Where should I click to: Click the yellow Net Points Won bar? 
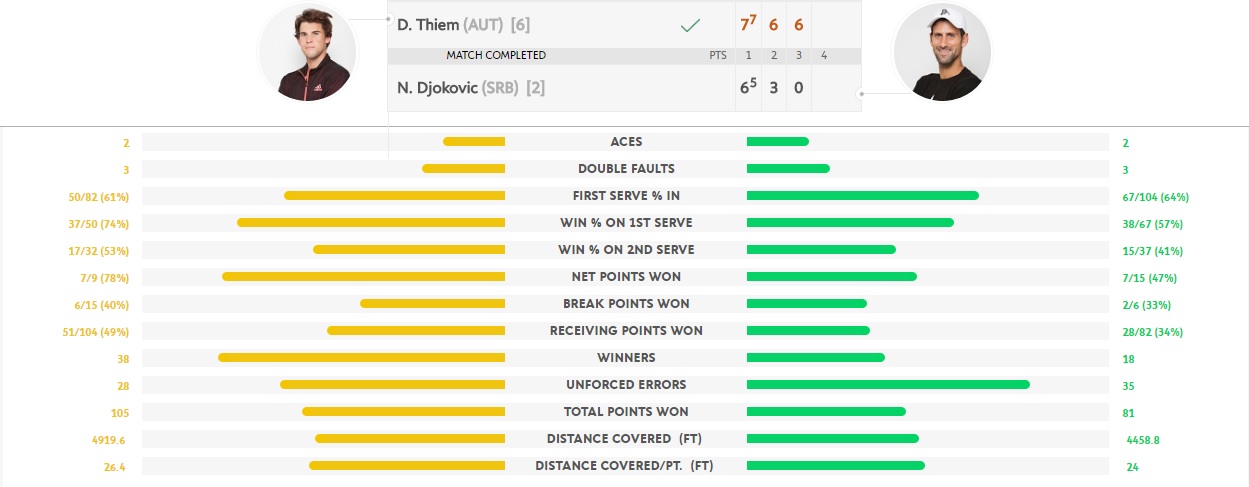pos(364,276)
